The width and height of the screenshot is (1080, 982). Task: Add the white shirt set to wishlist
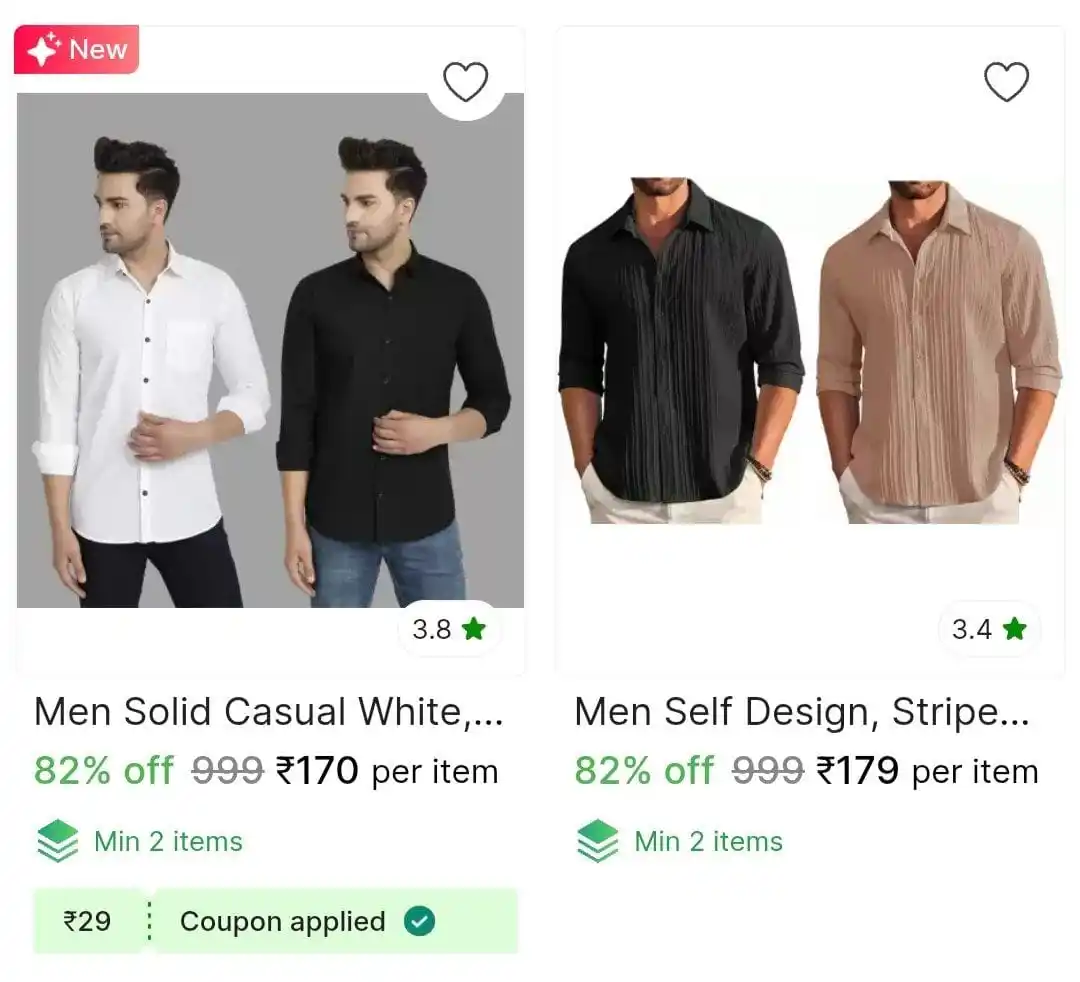[x=466, y=80]
